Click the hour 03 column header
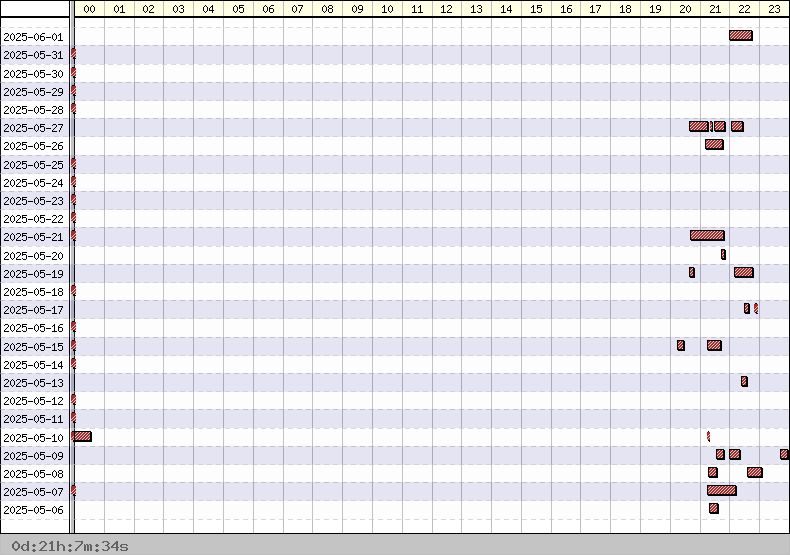The height and width of the screenshot is (555, 790). pos(178,9)
